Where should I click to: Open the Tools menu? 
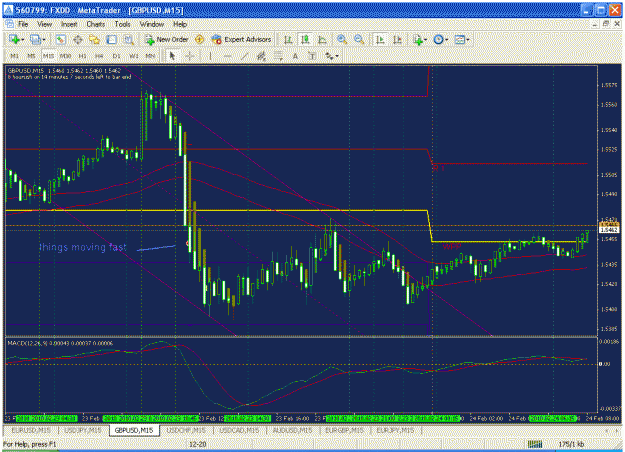click(x=122, y=24)
